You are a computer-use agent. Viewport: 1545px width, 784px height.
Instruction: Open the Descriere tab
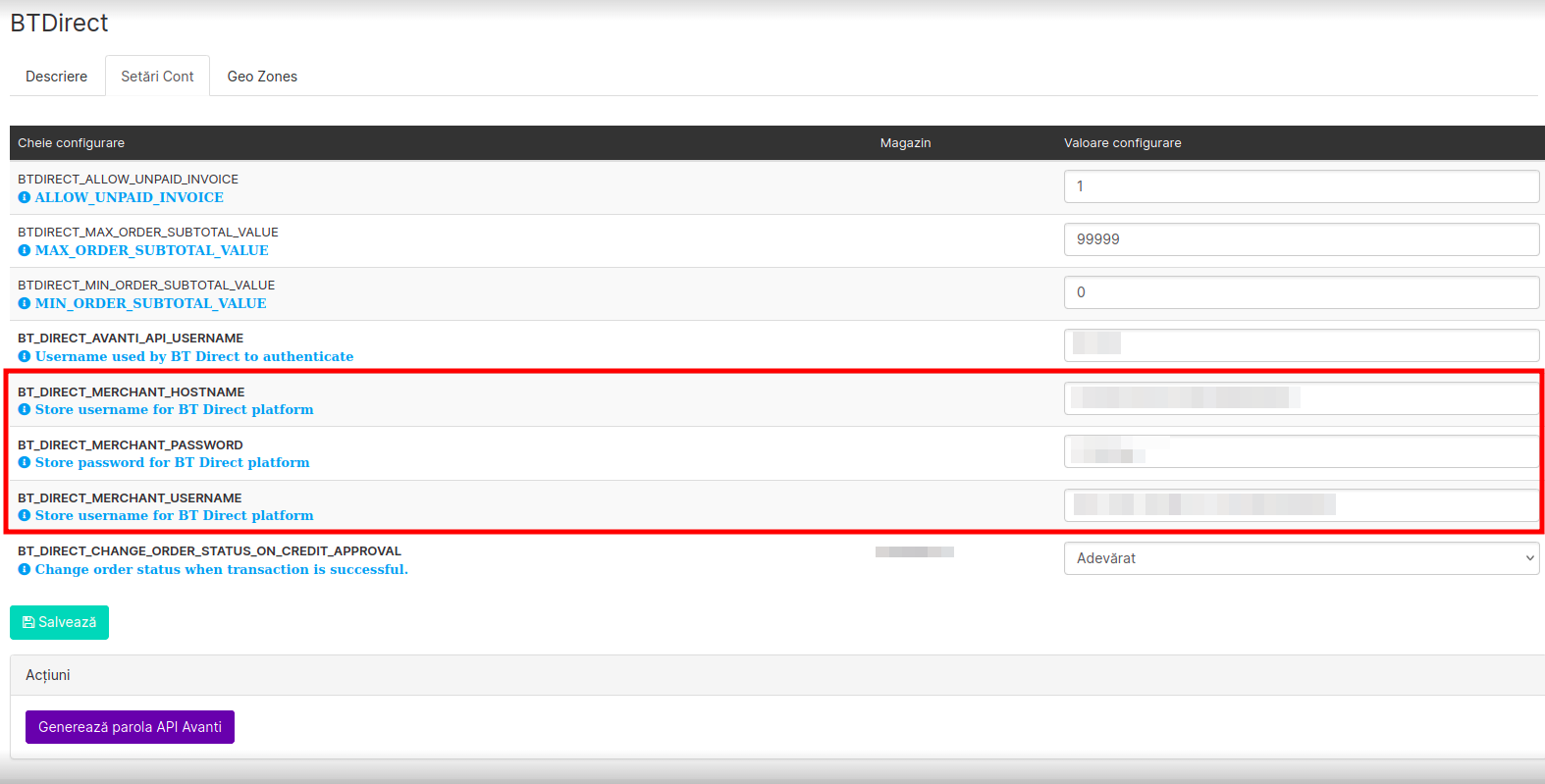pos(56,76)
